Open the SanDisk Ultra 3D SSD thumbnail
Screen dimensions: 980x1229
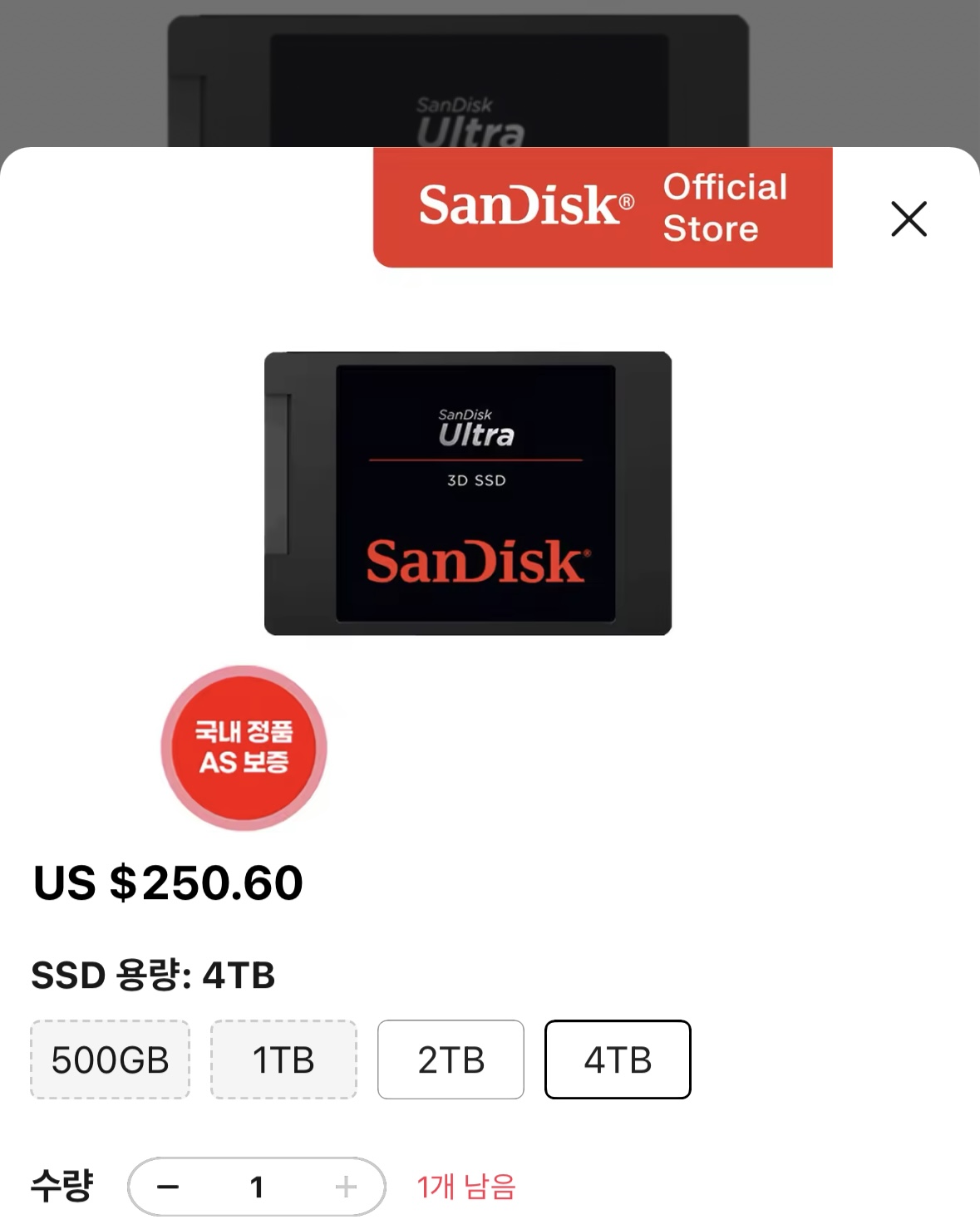[x=468, y=494]
